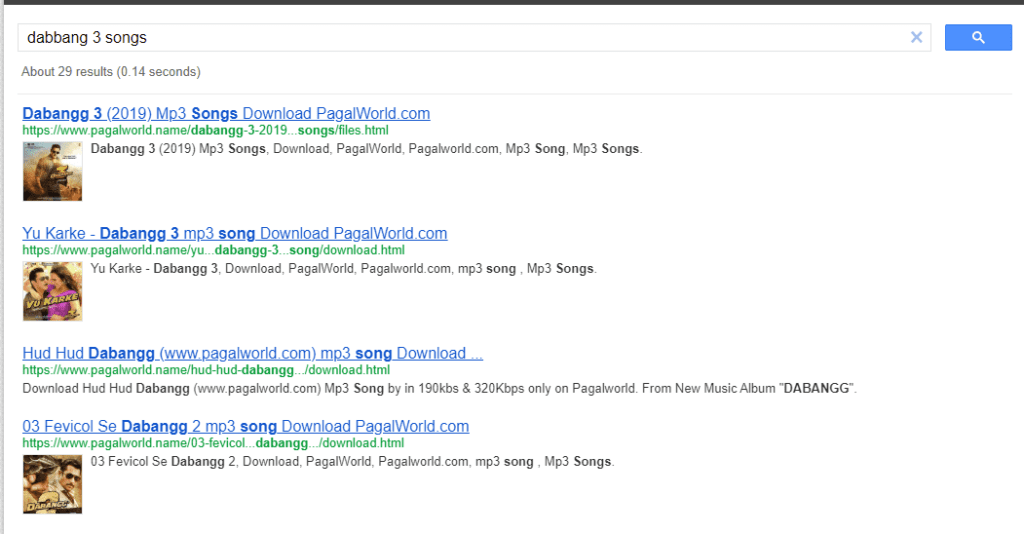
Task: Open '03 Fevicol Se Dabangg 2' result link
Action: coord(246,427)
